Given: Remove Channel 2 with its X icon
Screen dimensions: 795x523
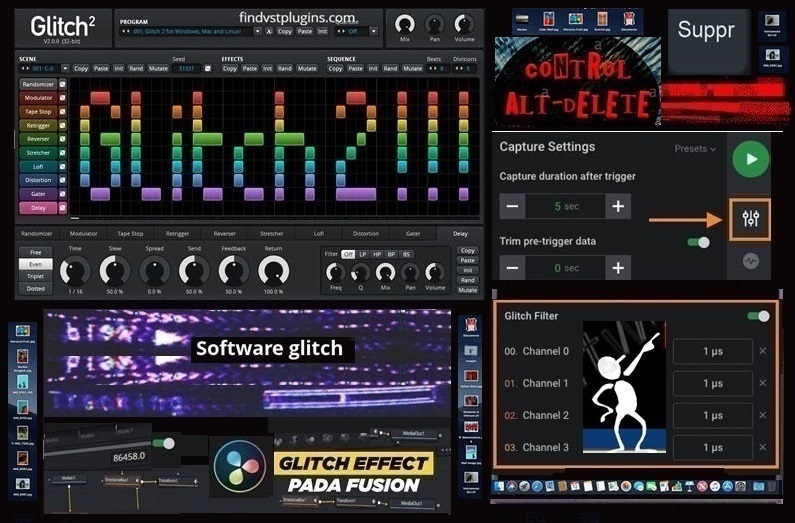Looking at the screenshot, I should 763,415.
